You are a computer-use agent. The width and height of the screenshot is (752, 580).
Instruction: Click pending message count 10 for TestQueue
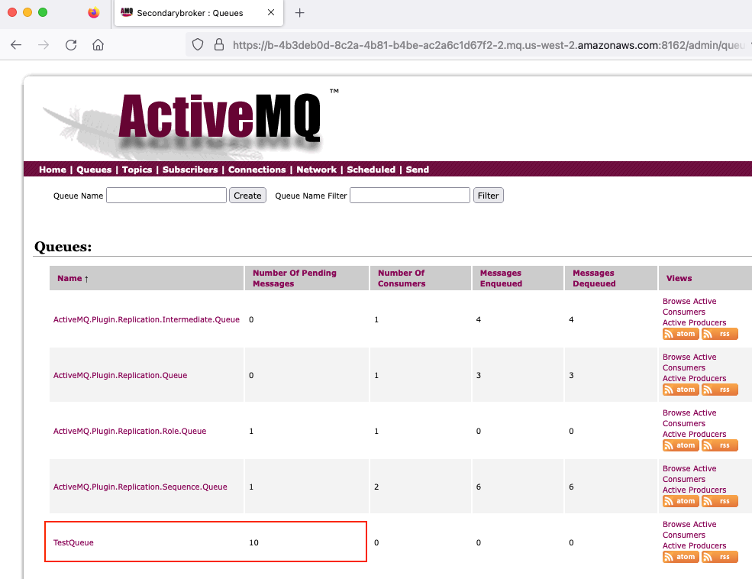coord(254,543)
